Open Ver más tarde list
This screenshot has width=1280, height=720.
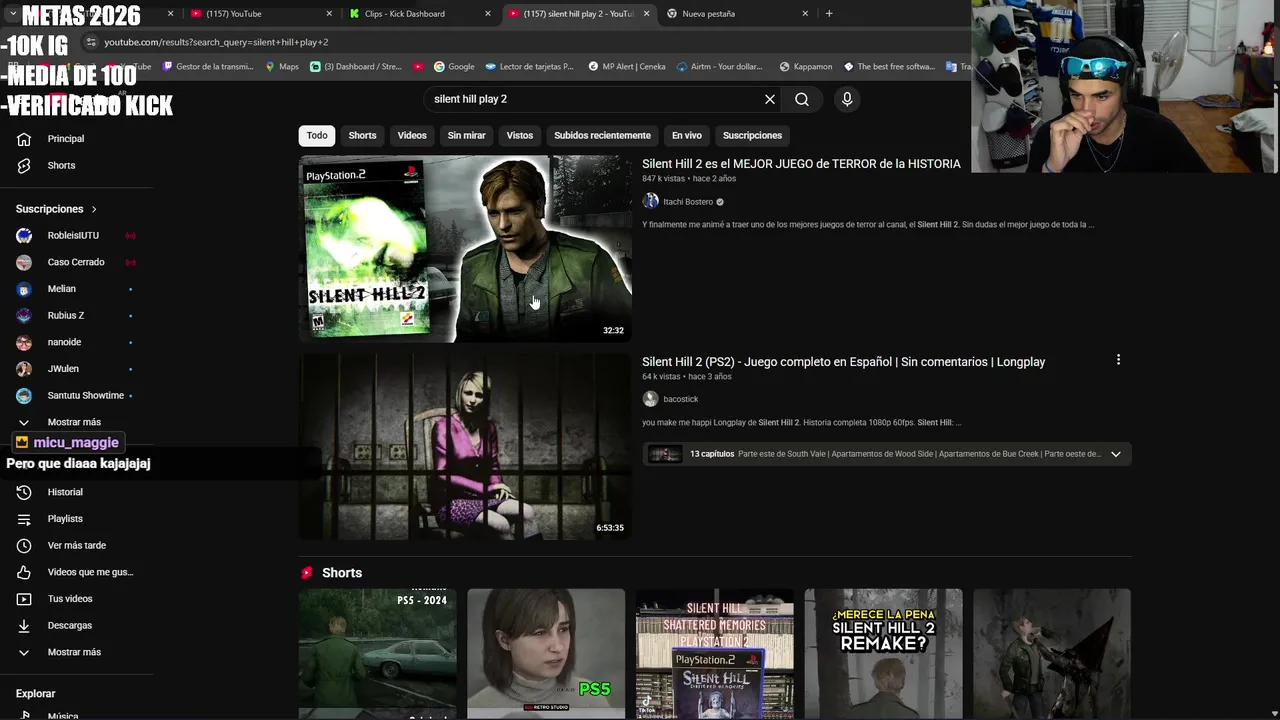[x=76, y=545]
